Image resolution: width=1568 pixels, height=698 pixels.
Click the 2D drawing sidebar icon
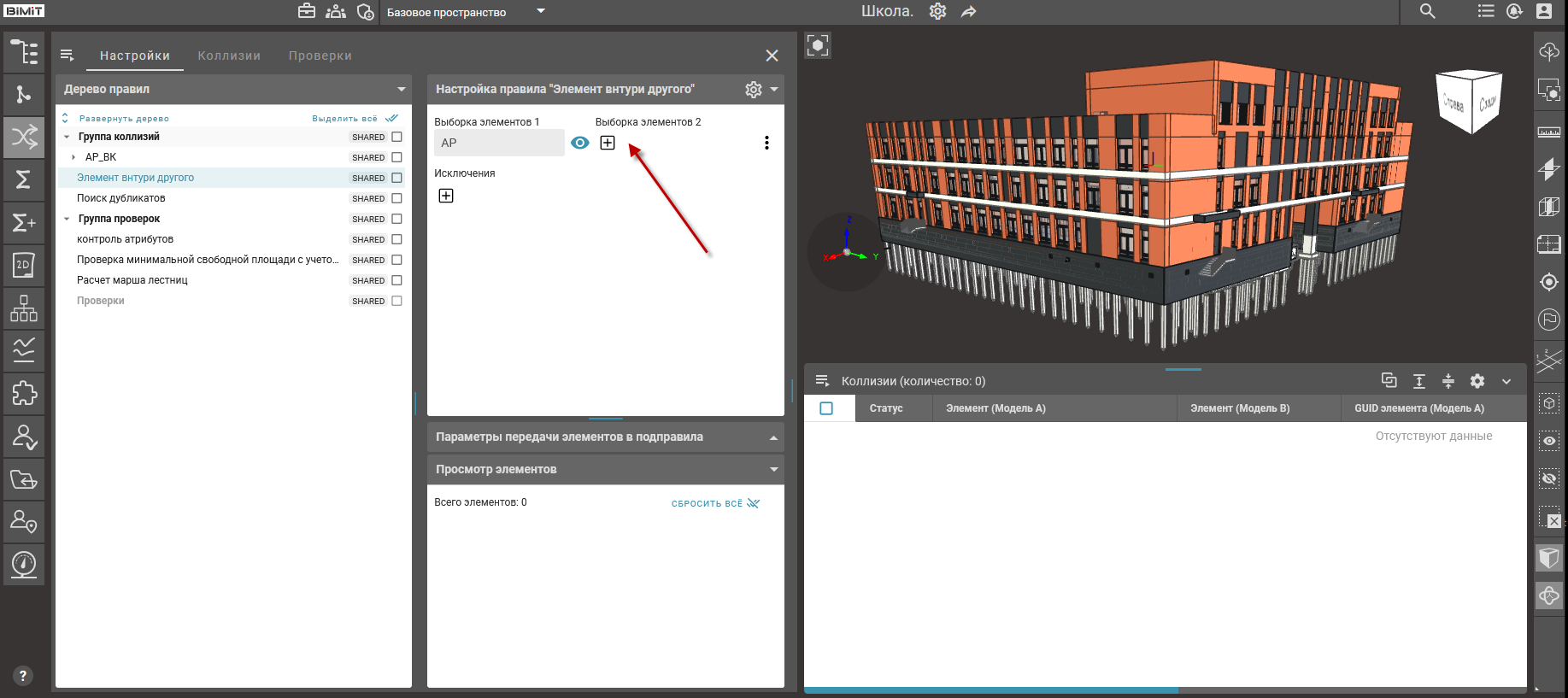pos(24,265)
